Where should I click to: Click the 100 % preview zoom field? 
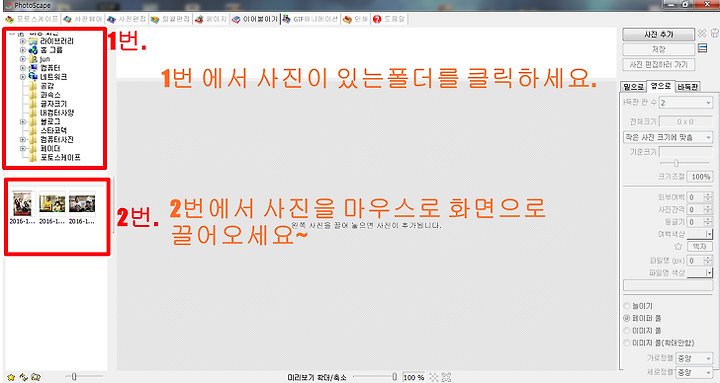413,377
